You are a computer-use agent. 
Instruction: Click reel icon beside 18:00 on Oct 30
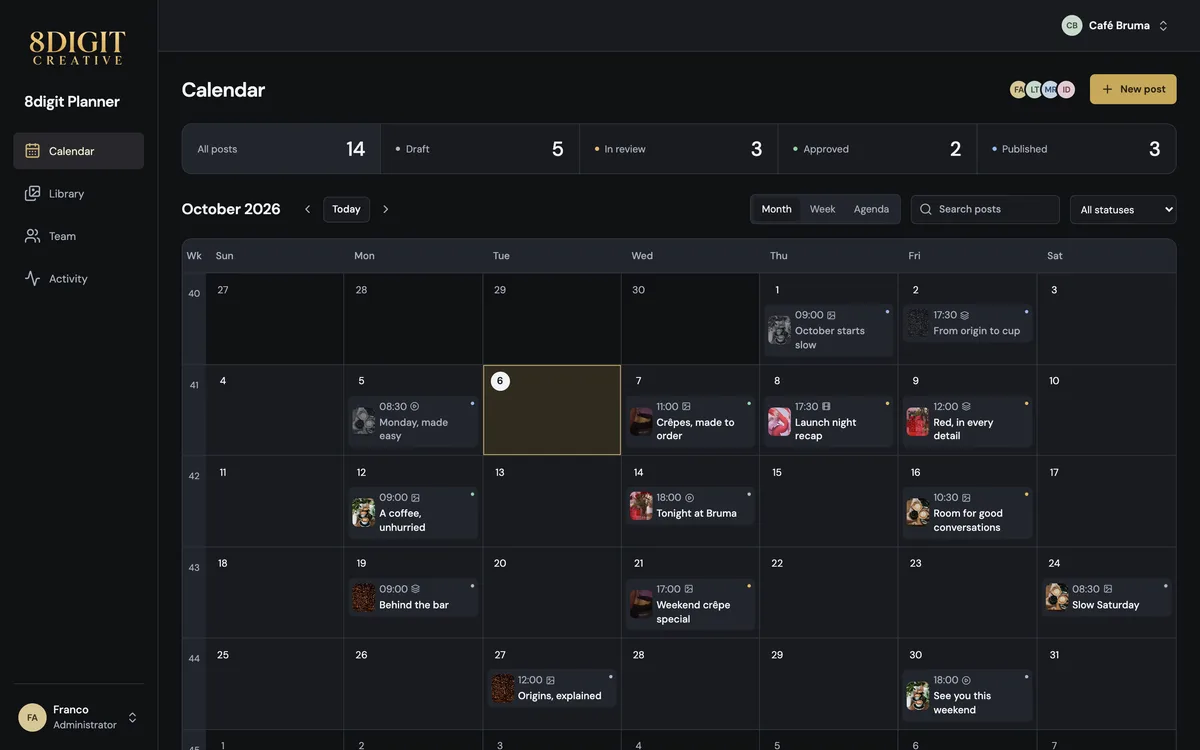click(x=966, y=680)
